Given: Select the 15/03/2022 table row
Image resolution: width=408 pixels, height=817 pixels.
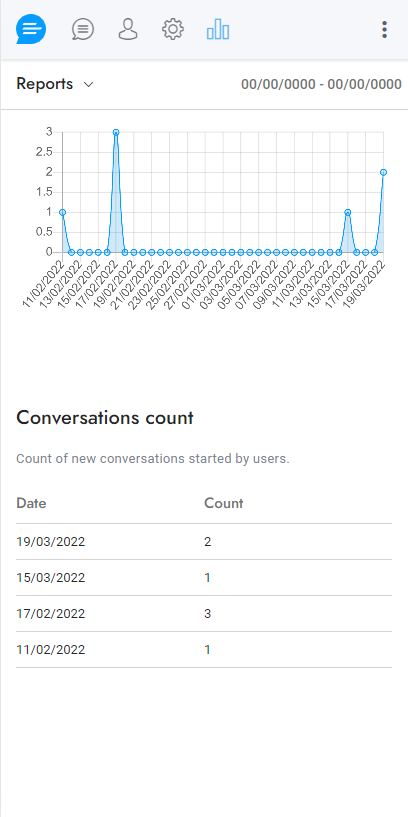Looking at the screenshot, I should click(204, 578).
